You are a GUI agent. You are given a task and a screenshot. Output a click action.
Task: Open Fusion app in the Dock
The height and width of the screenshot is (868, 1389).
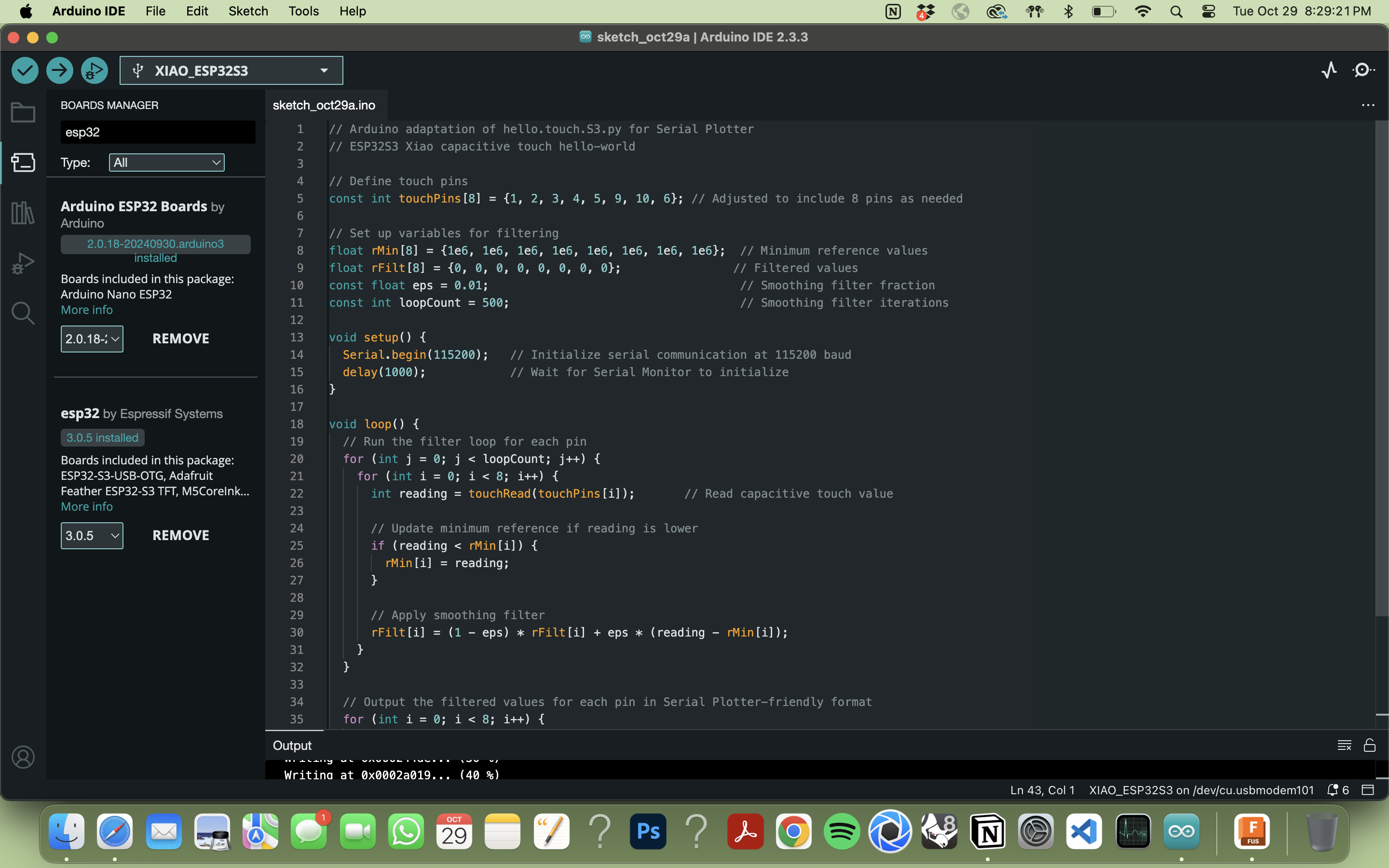[x=1252, y=831]
